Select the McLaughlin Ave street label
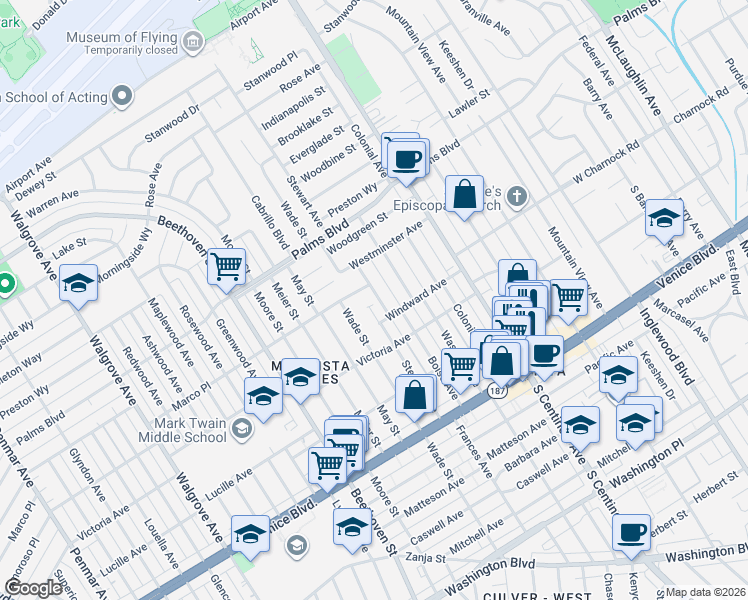Viewport: 748px width, 600px height. coord(634,75)
